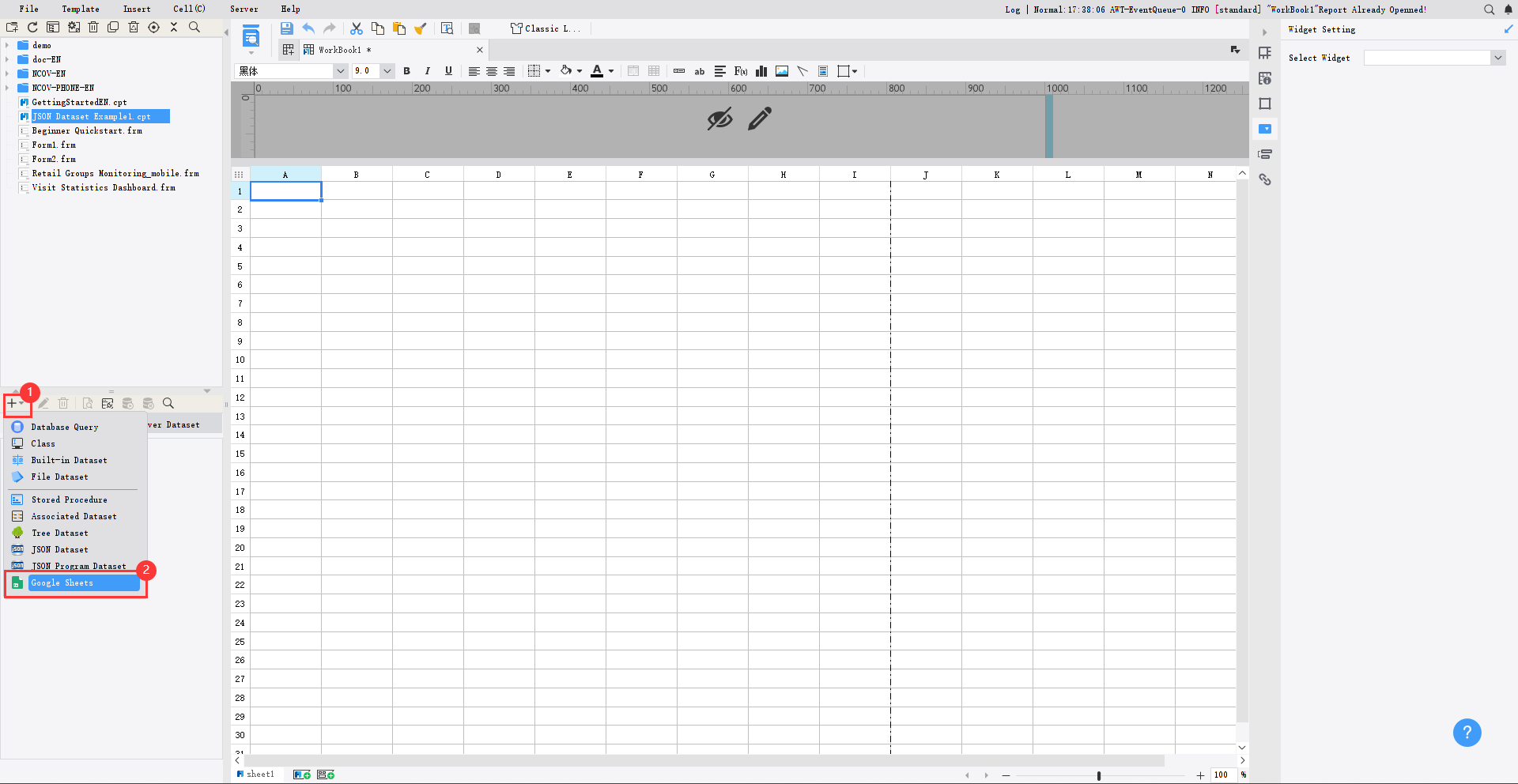Click the hide template preview eye icon

(x=719, y=119)
